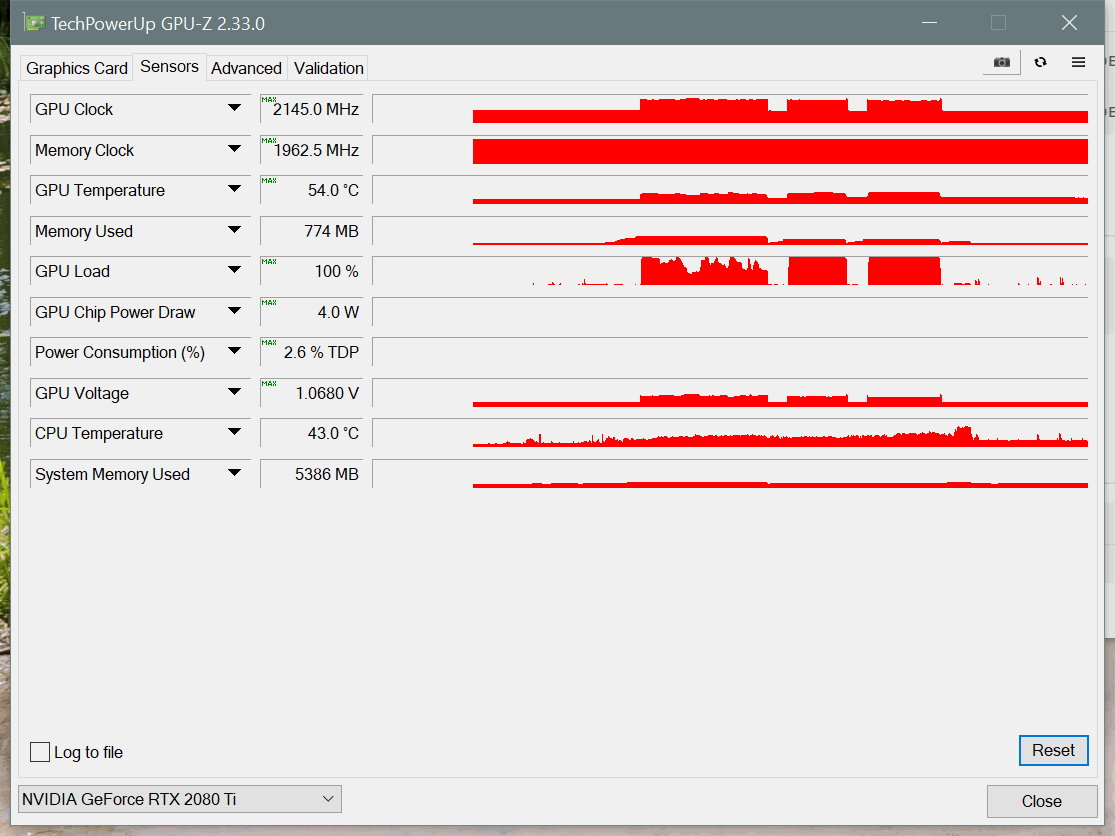Click the refresh icon in the toolbar

1040,63
